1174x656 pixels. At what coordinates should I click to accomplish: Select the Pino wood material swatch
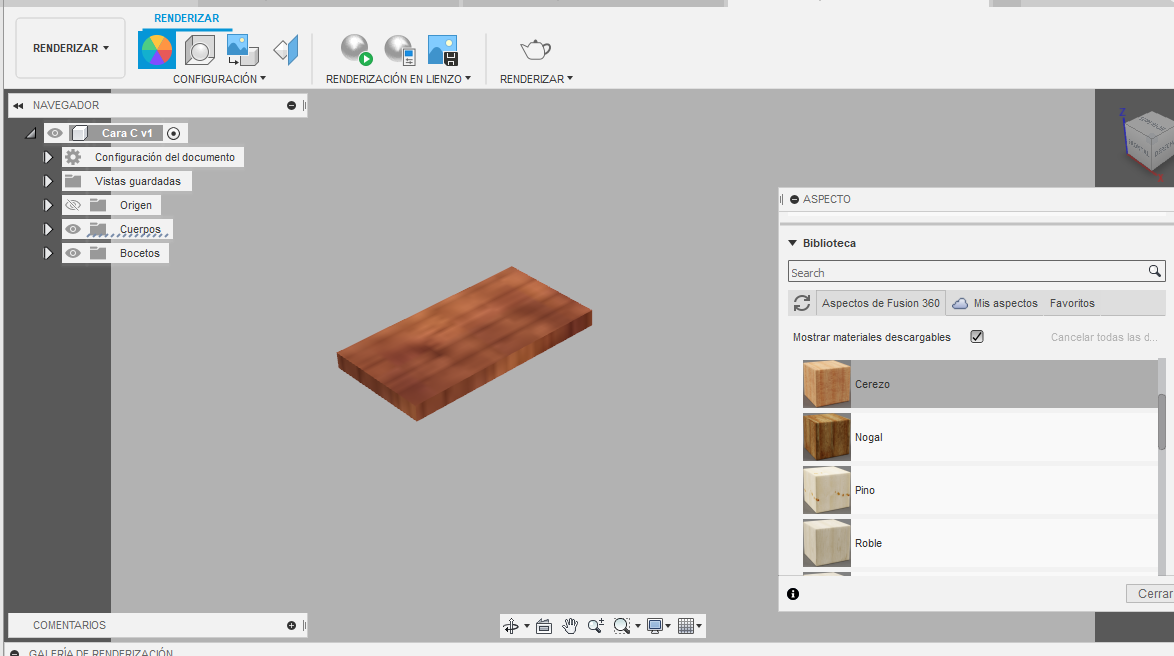tap(827, 491)
